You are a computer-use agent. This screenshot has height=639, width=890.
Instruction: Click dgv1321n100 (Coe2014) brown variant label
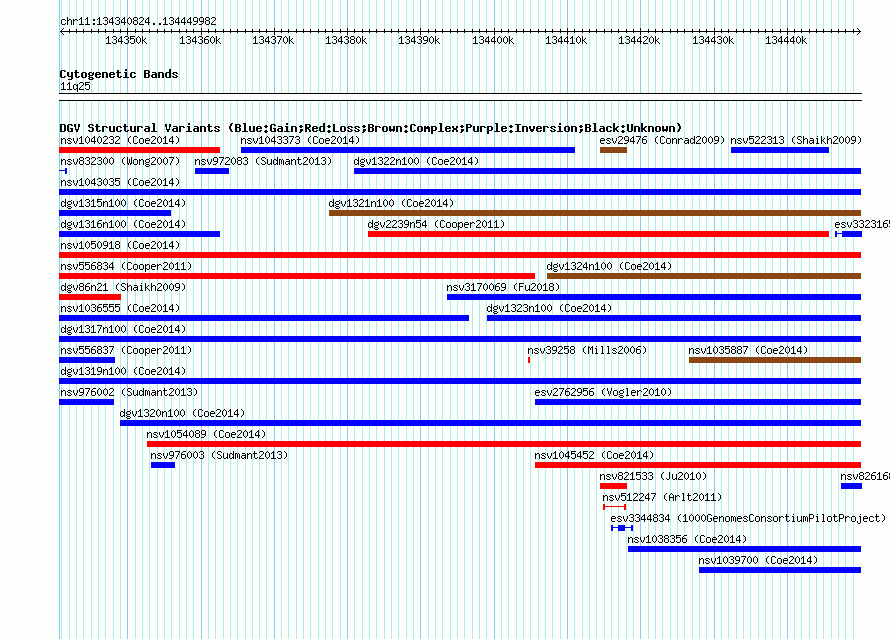coord(391,203)
